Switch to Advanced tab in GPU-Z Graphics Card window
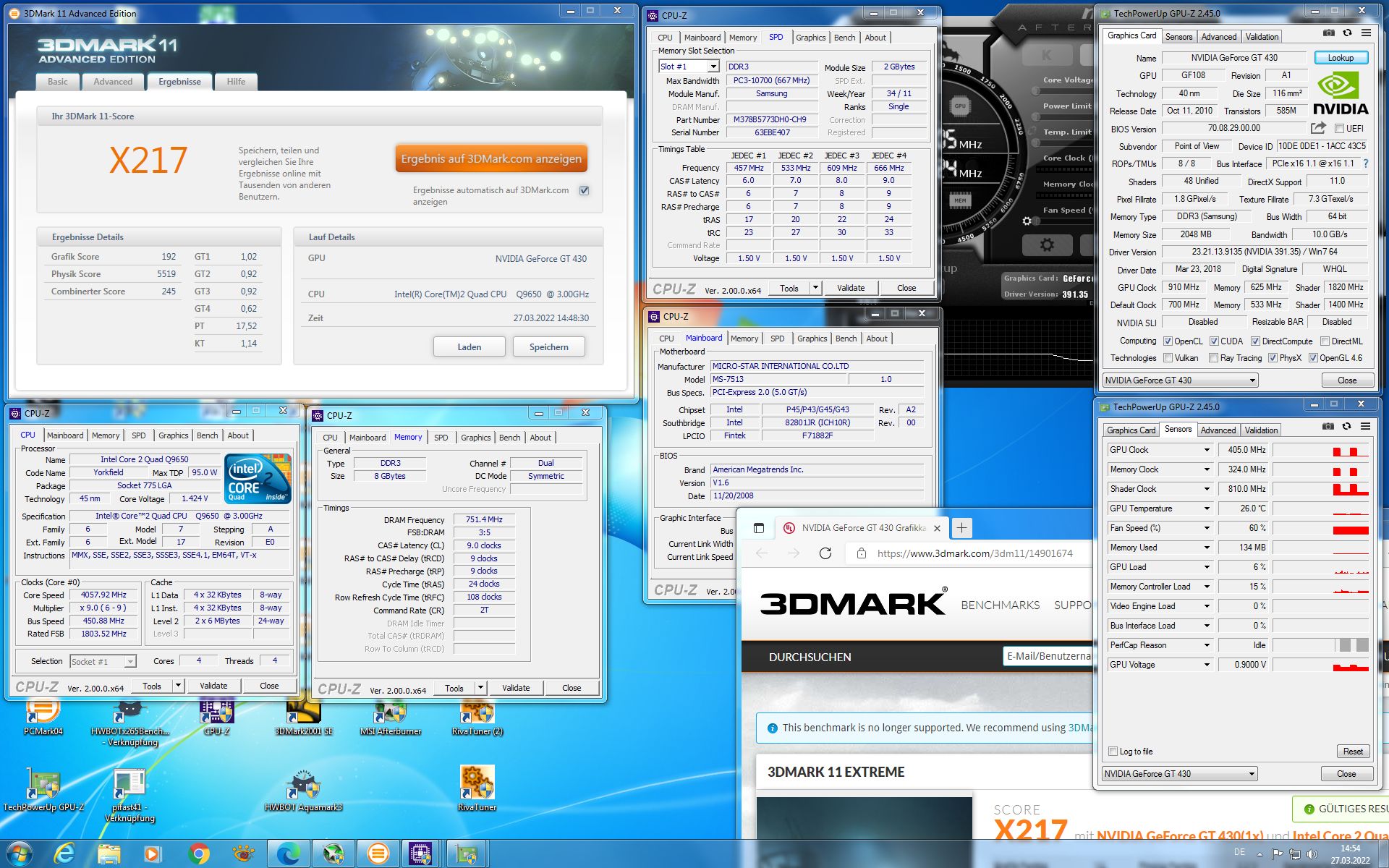The image size is (1389, 868). click(1219, 37)
